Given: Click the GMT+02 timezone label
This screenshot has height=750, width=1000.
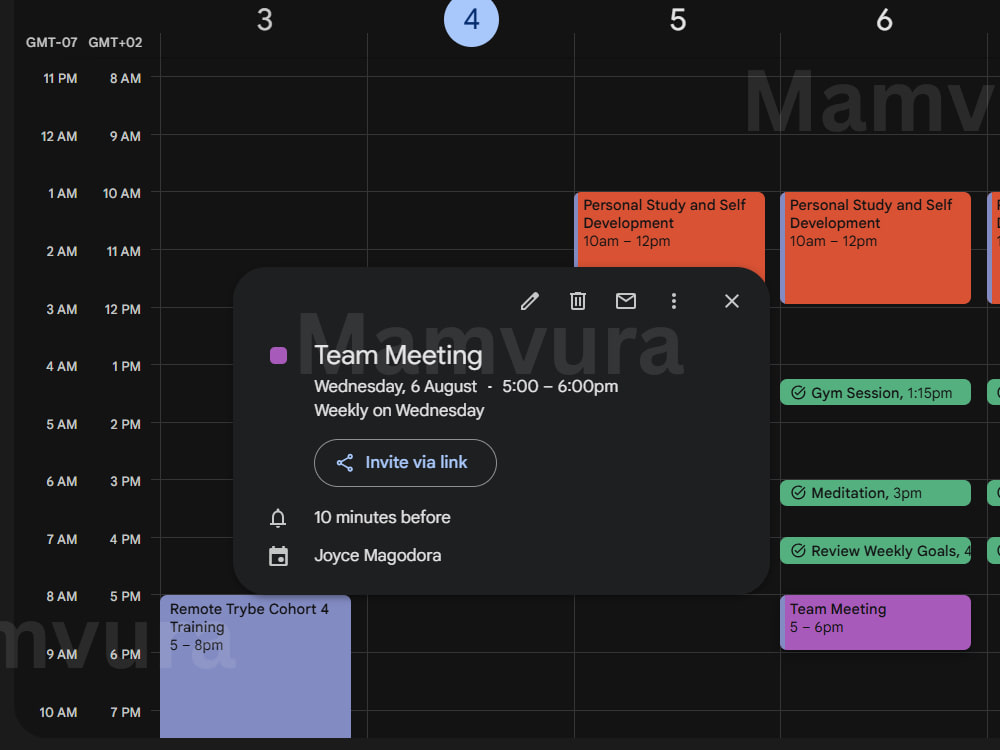Looking at the screenshot, I should (x=115, y=43).
